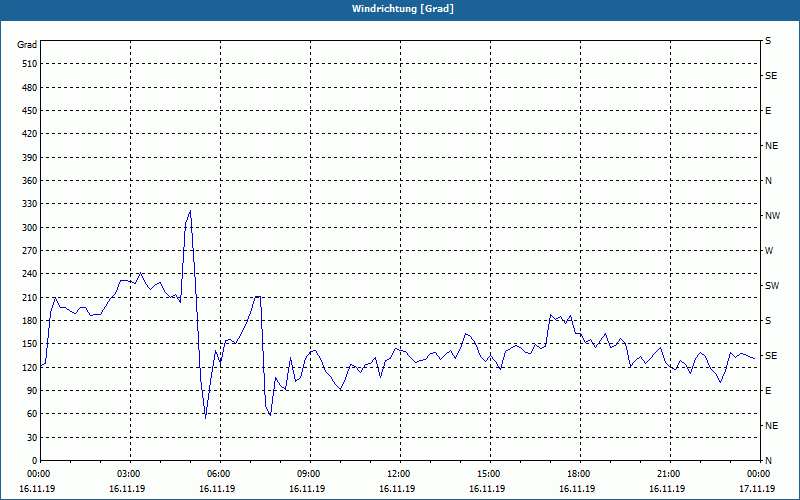Screen dimensions: 800x500
Task: Select the y-axis value '150'
Action: click(x=30, y=344)
